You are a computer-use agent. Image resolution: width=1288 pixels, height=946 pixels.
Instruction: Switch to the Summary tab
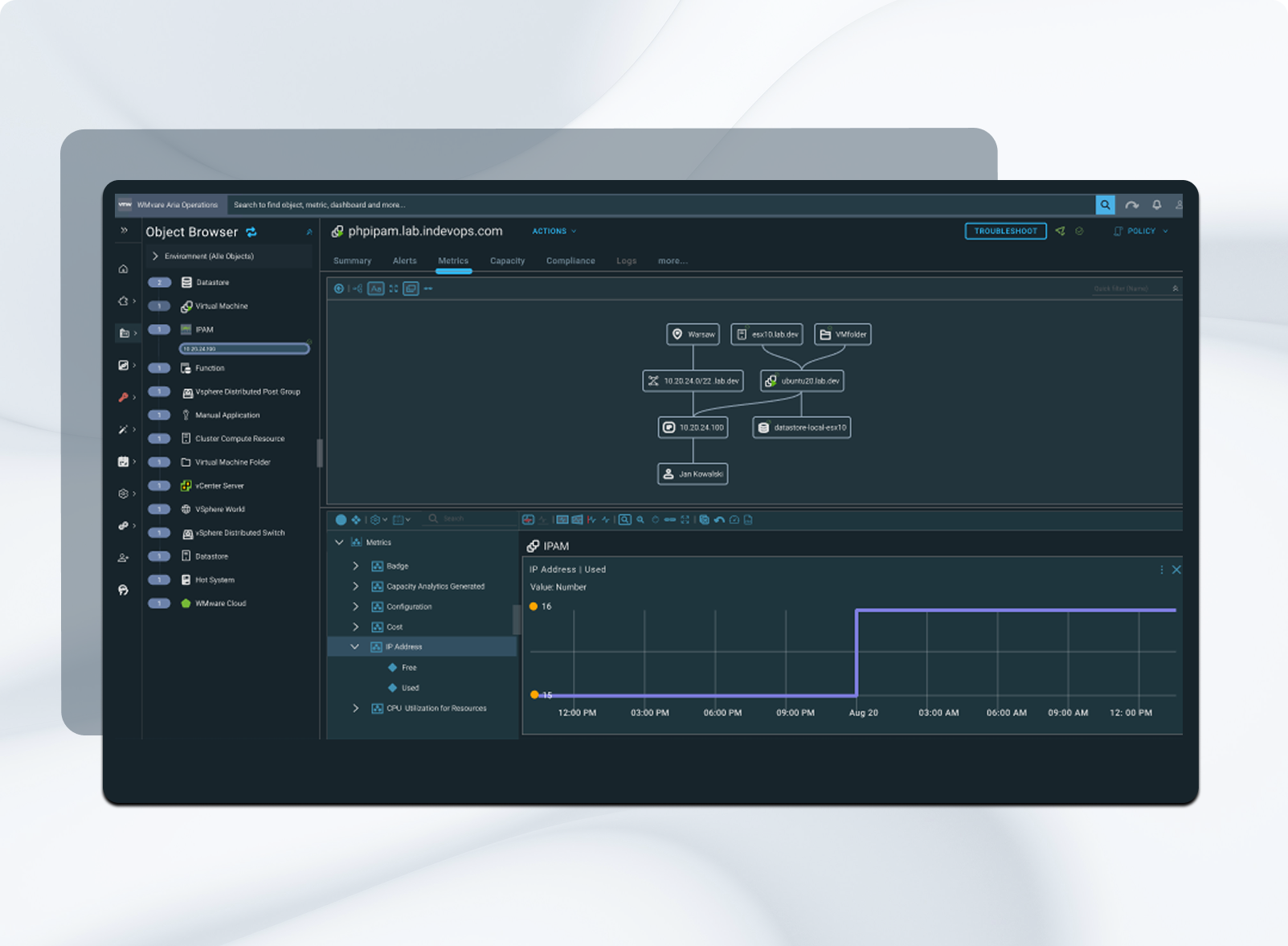pos(352,261)
